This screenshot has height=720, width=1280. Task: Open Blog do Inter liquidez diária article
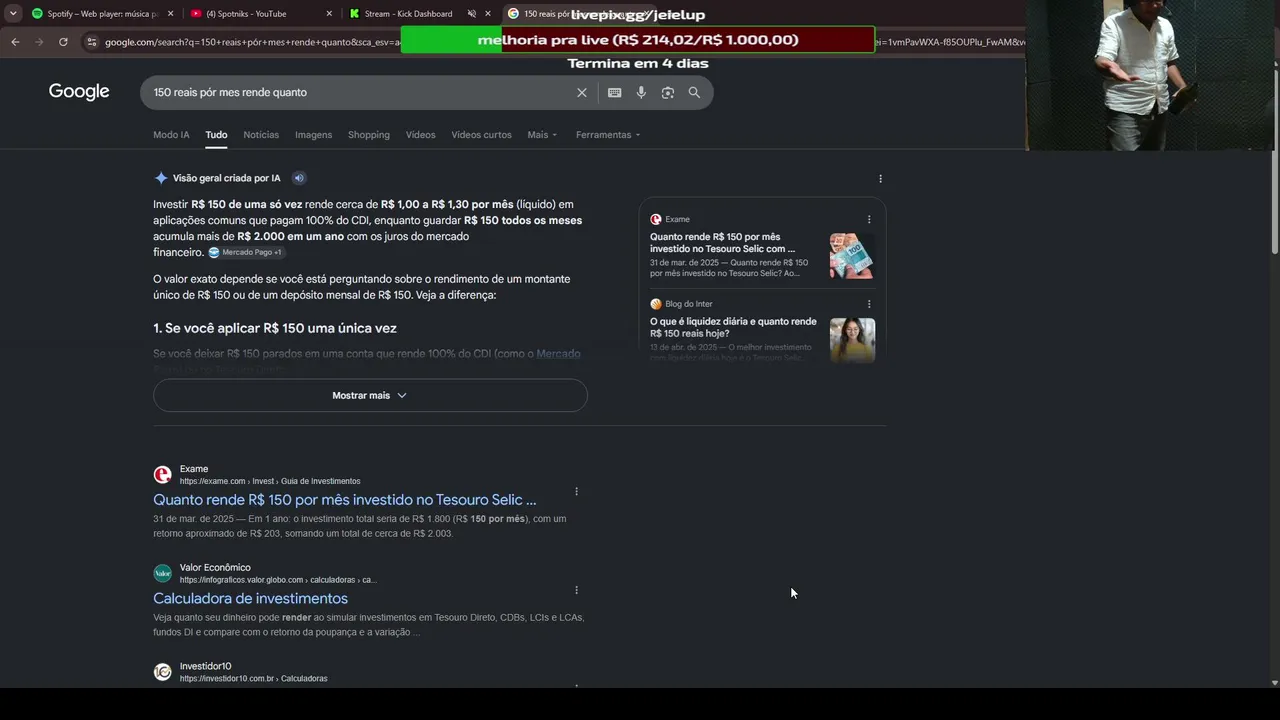(734, 327)
